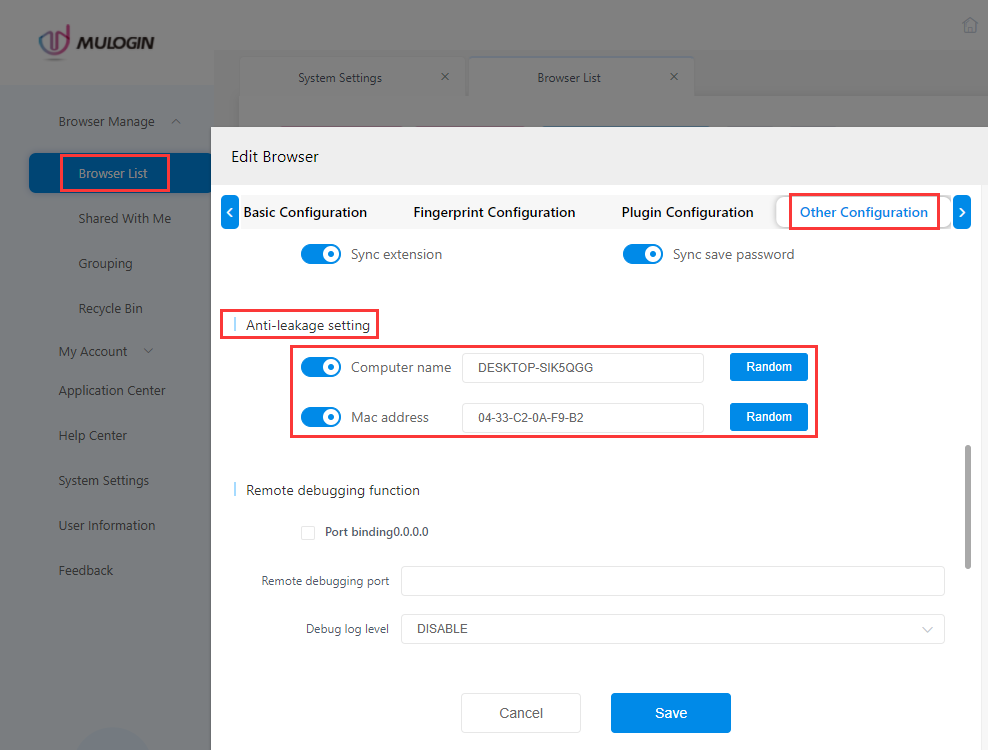
Task: Open Application Center in the sidebar
Action: (x=112, y=390)
